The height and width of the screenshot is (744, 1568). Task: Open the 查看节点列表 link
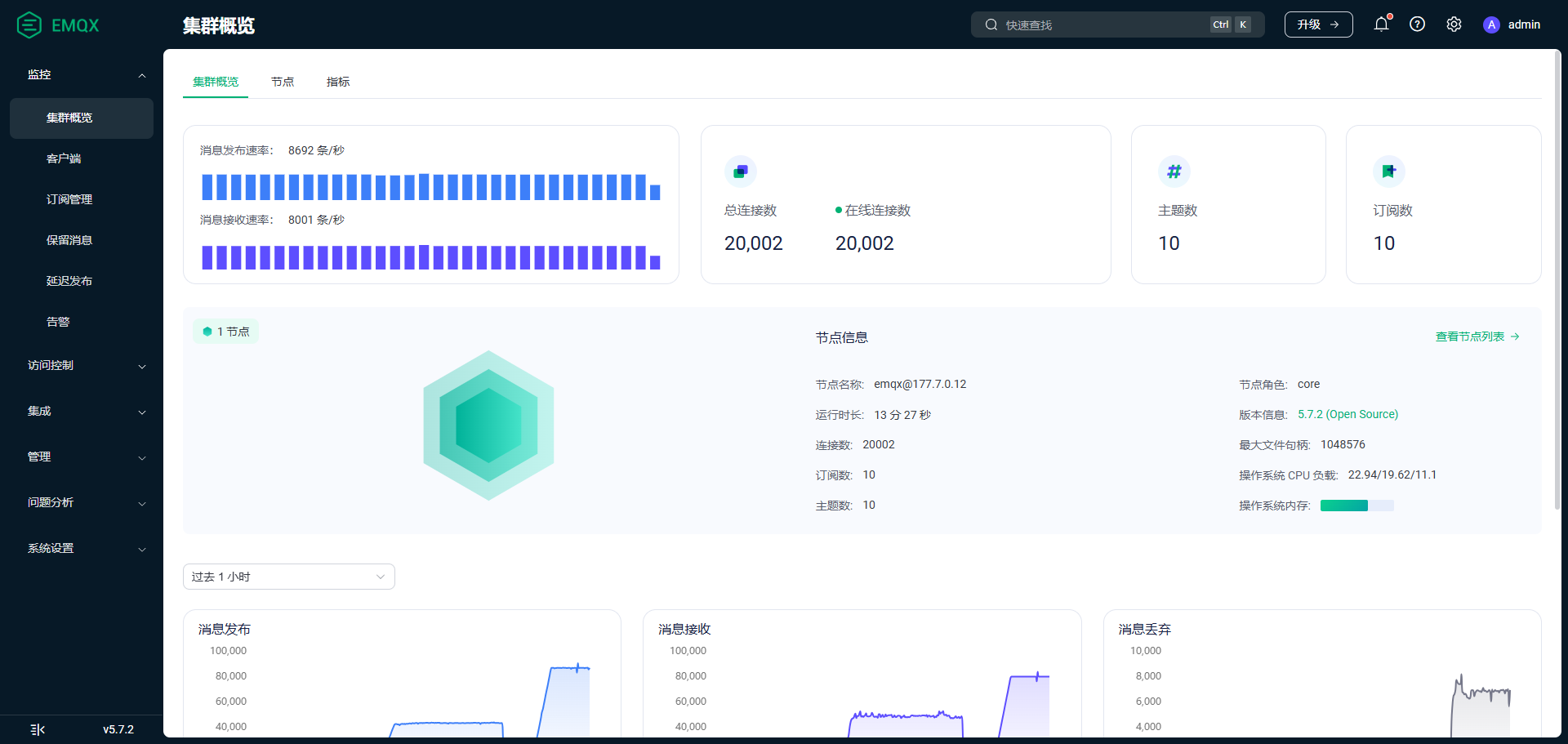tap(1477, 336)
